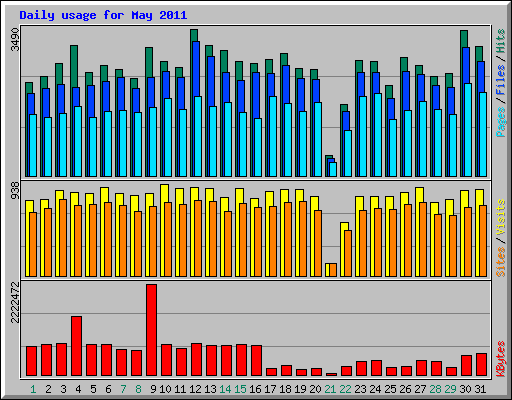Click the orange Sites bar for day 22

point(348,253)
